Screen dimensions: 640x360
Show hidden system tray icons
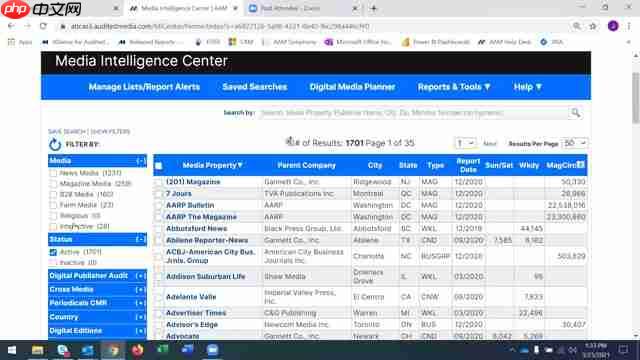(512, 350)
